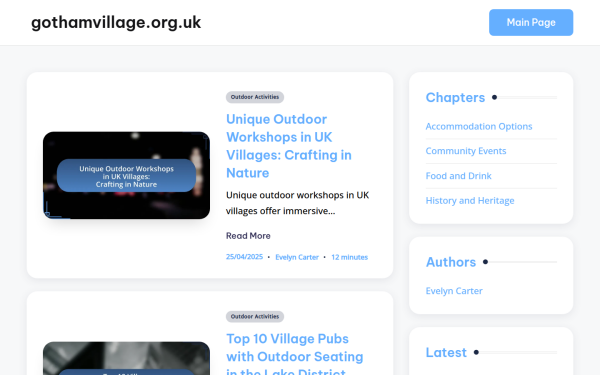Open History and Heritage chapter

click(x=470, y=201)
